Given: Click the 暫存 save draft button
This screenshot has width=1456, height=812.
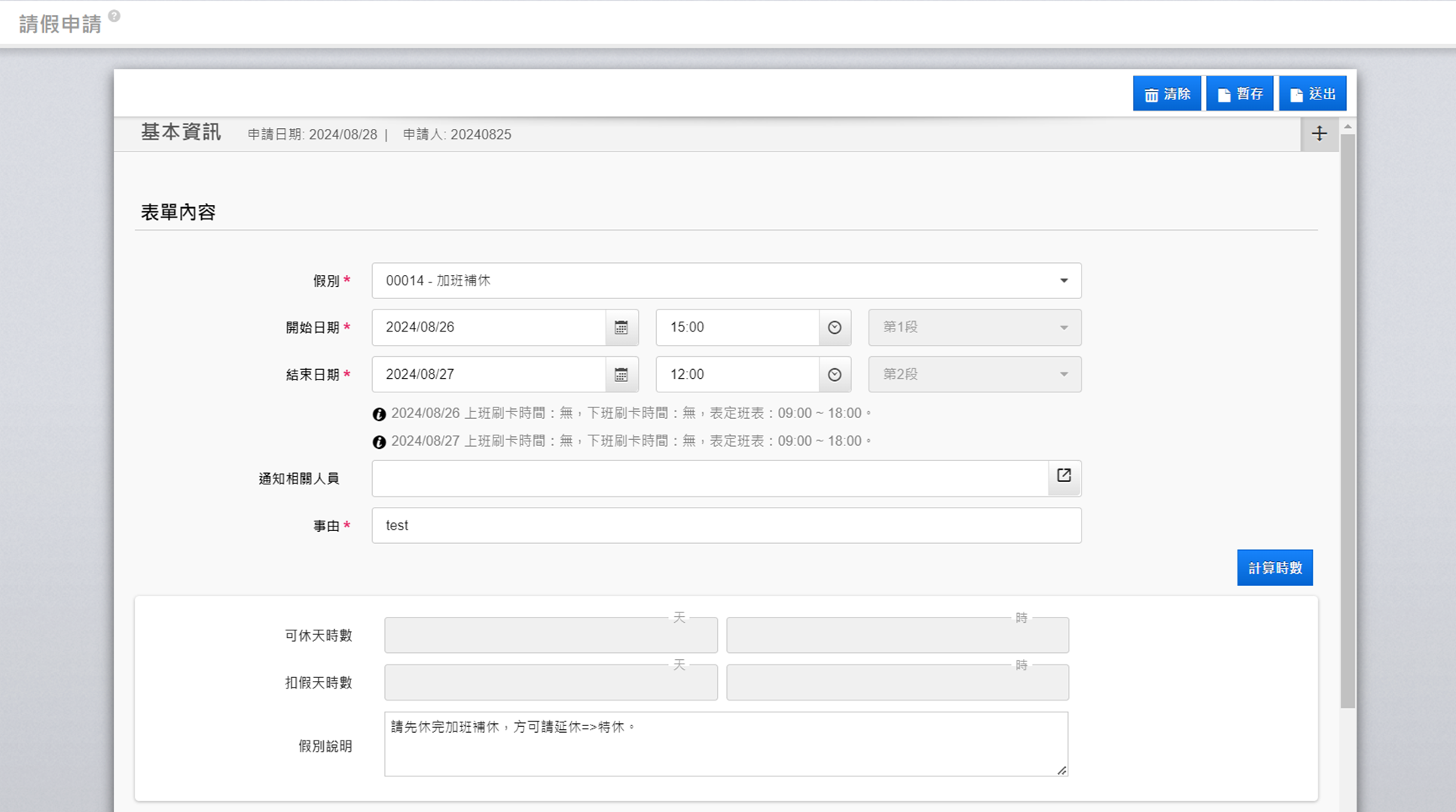Looking at the screenshot, I should [x=1239, y=94].
